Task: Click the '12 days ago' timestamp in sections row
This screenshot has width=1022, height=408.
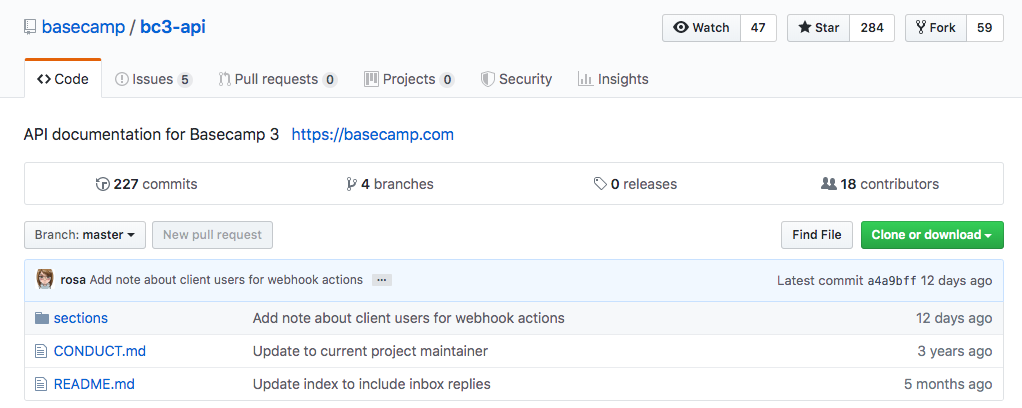Action: click(x=954, y=319)
